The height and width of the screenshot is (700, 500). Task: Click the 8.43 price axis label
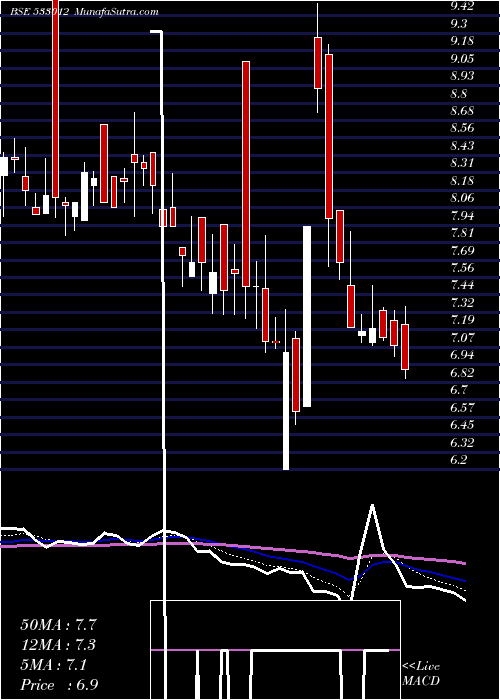[x=462, y=146]
